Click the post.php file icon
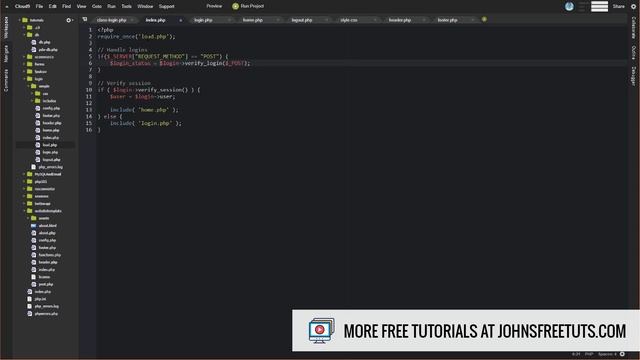 pos(34,284)
